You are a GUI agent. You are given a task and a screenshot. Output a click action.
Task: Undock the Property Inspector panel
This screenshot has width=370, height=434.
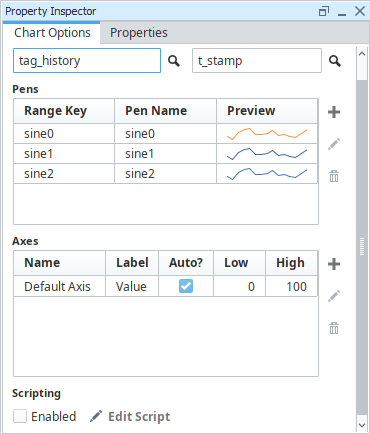click(x=324, y=11)
